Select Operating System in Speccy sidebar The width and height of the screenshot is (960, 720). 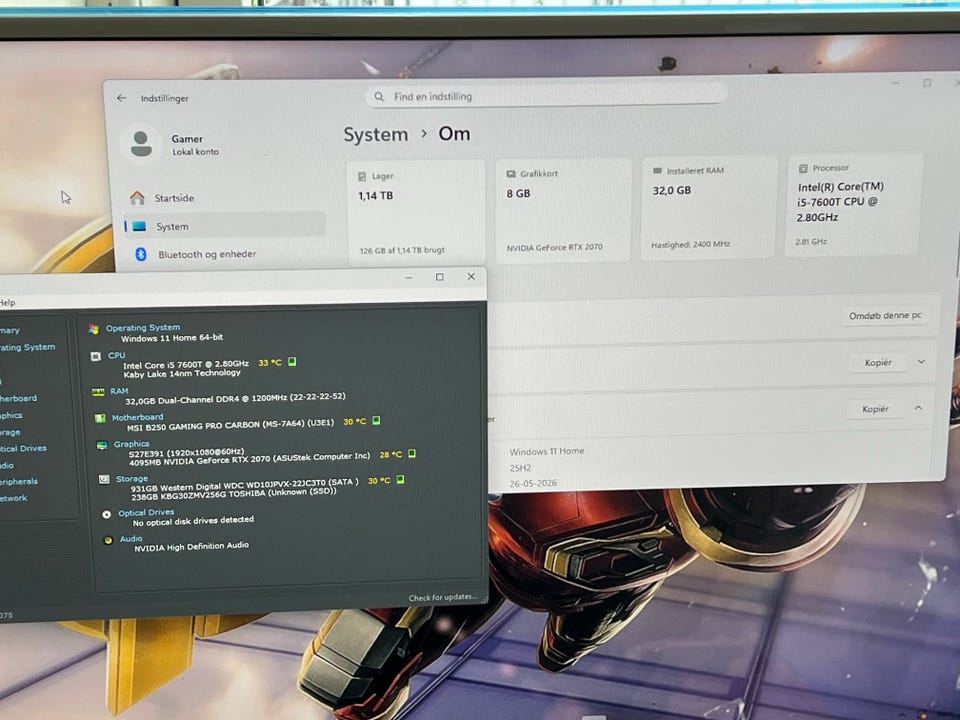coord(28,347)
